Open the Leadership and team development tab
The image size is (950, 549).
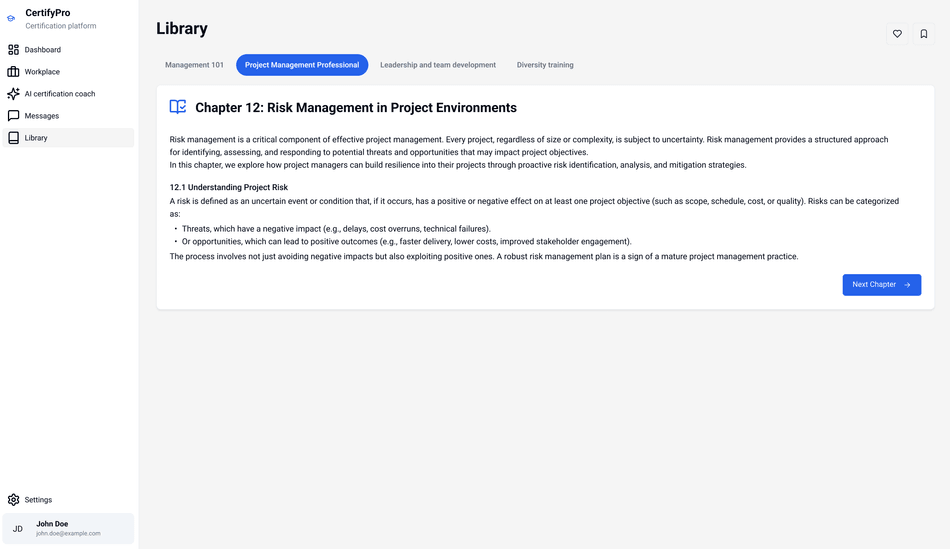(438, 65)
